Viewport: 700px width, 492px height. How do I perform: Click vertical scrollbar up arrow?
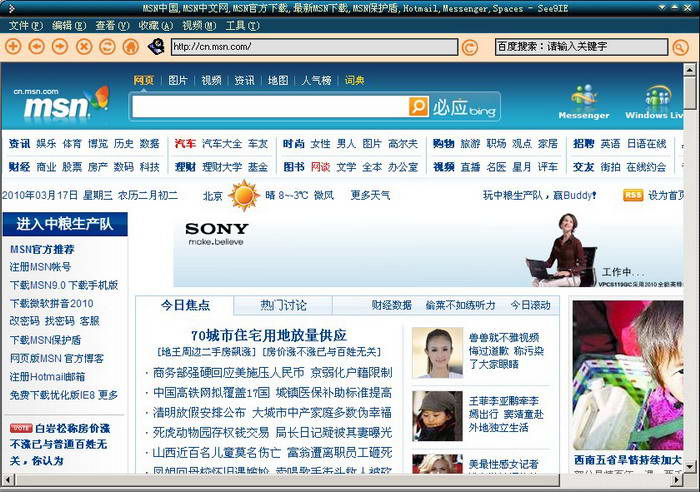690,70
